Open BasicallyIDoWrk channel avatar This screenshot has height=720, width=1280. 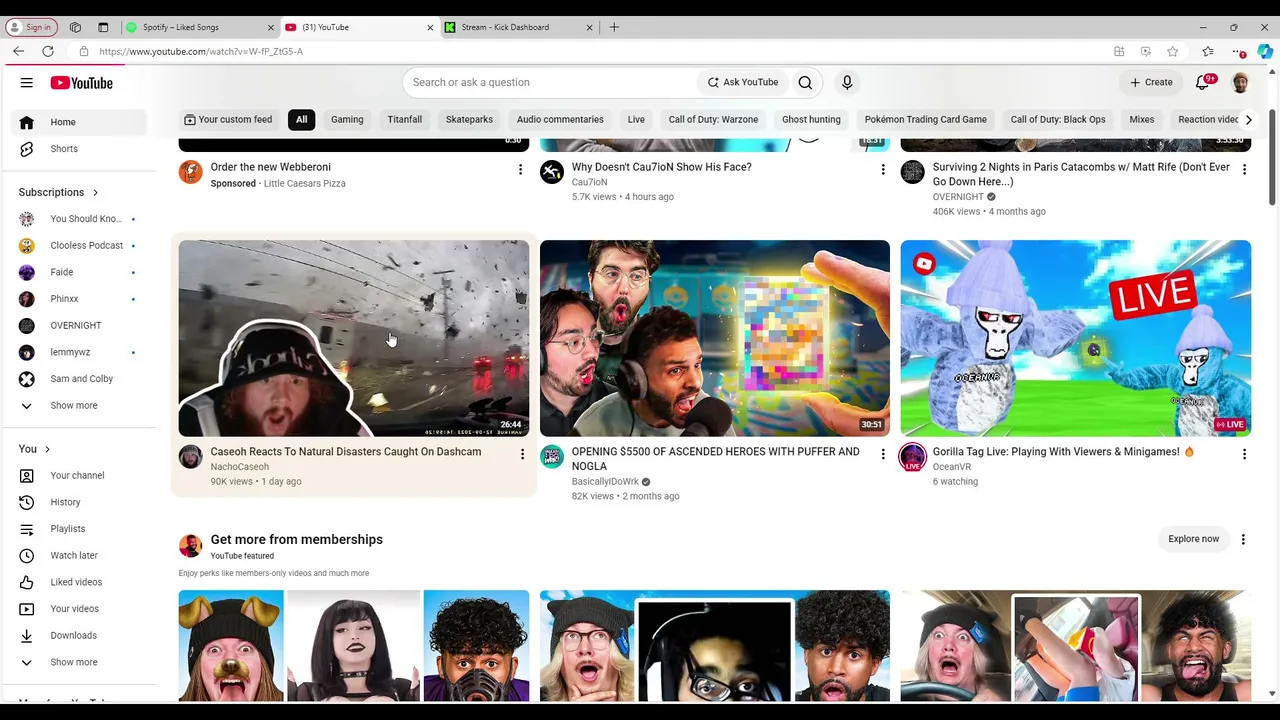coord(552,457)
